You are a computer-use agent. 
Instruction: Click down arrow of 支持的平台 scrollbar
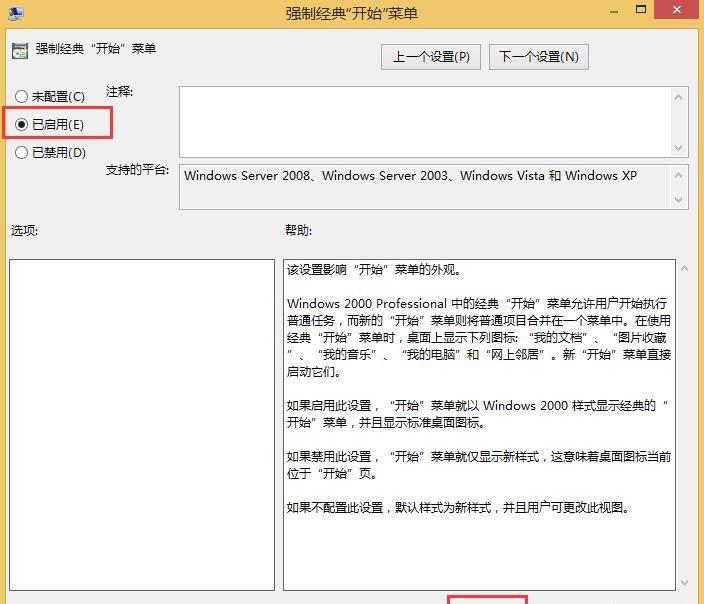[680, 200]
